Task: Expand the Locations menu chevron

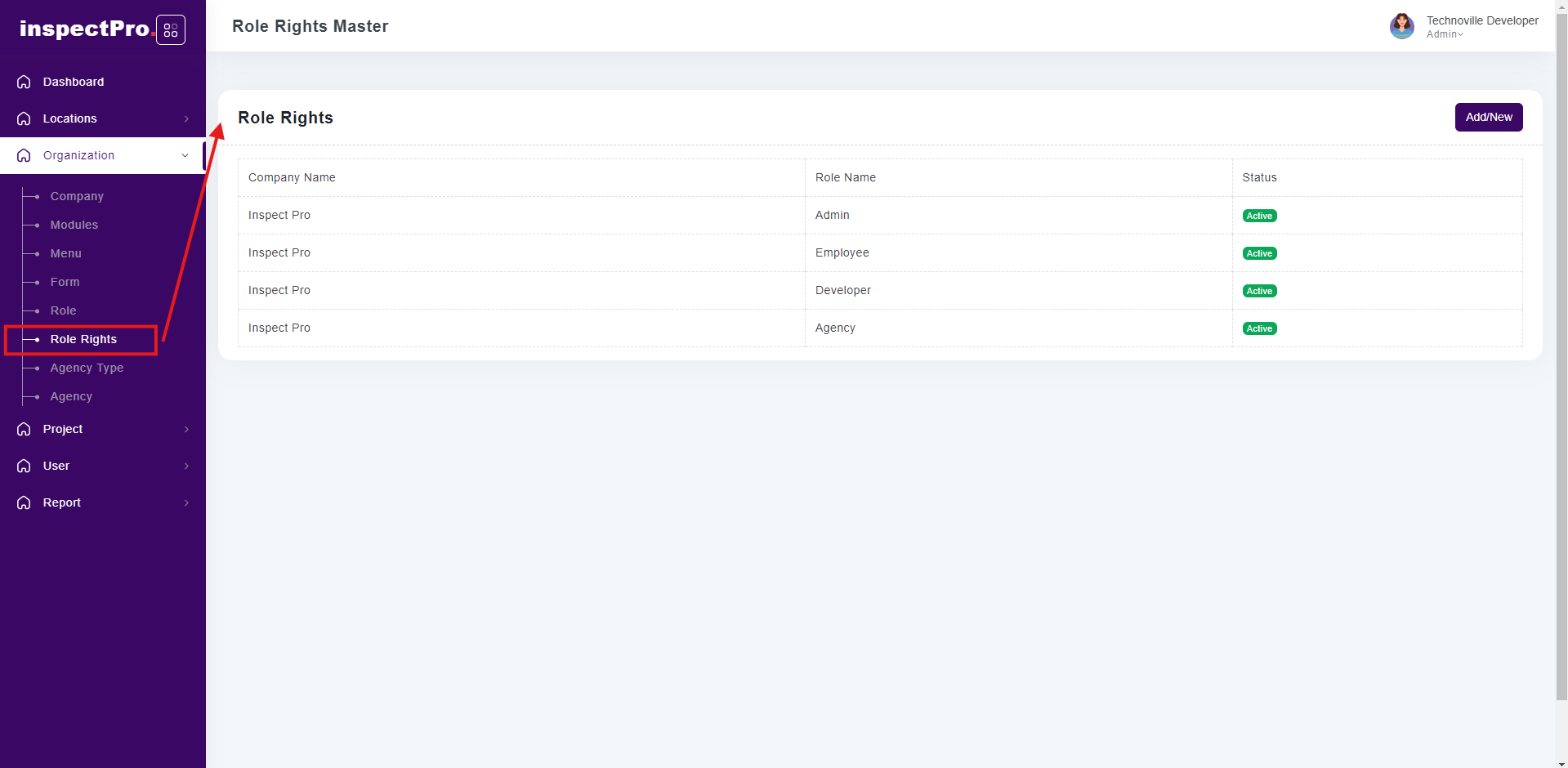Action: (x=186, y=118)
